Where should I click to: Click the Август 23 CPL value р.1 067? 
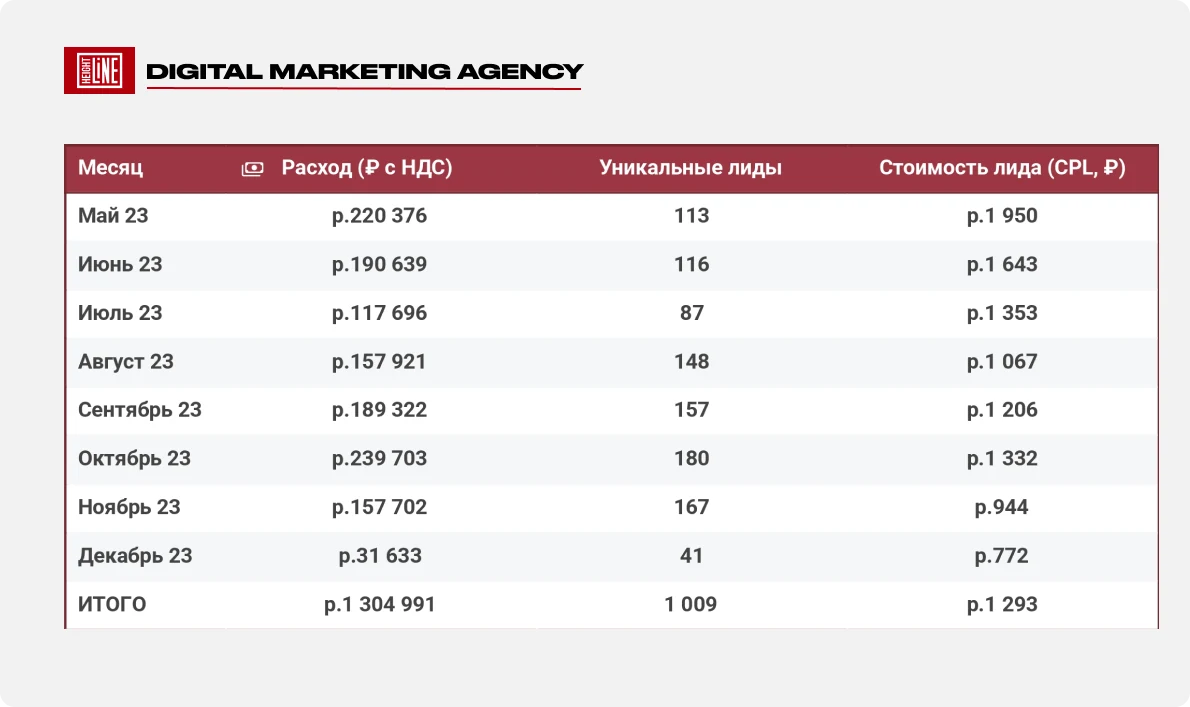pos(1002,361)
